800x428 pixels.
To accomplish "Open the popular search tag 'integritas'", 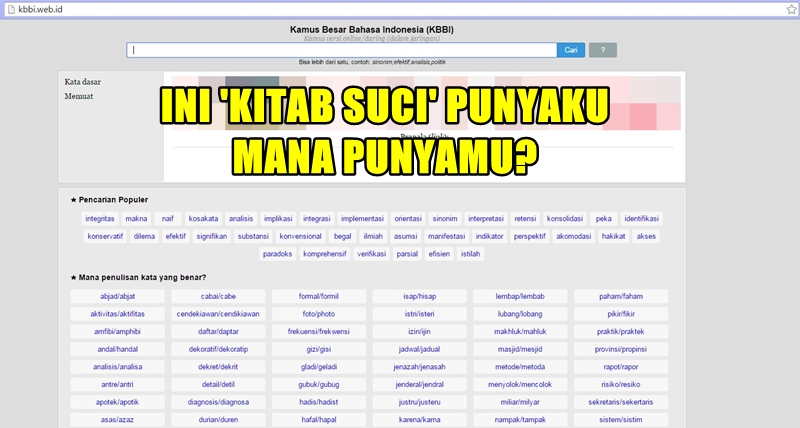I will click(100, 218).
